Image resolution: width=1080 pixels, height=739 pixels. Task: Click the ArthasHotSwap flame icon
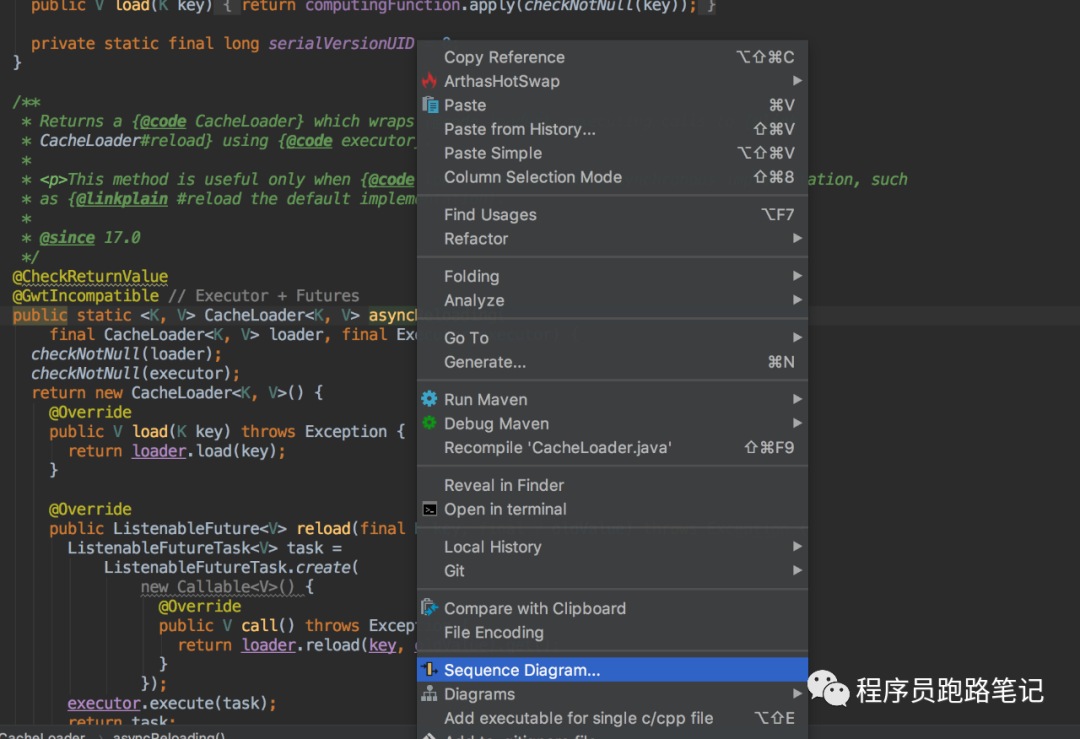(x=430, y=81)
